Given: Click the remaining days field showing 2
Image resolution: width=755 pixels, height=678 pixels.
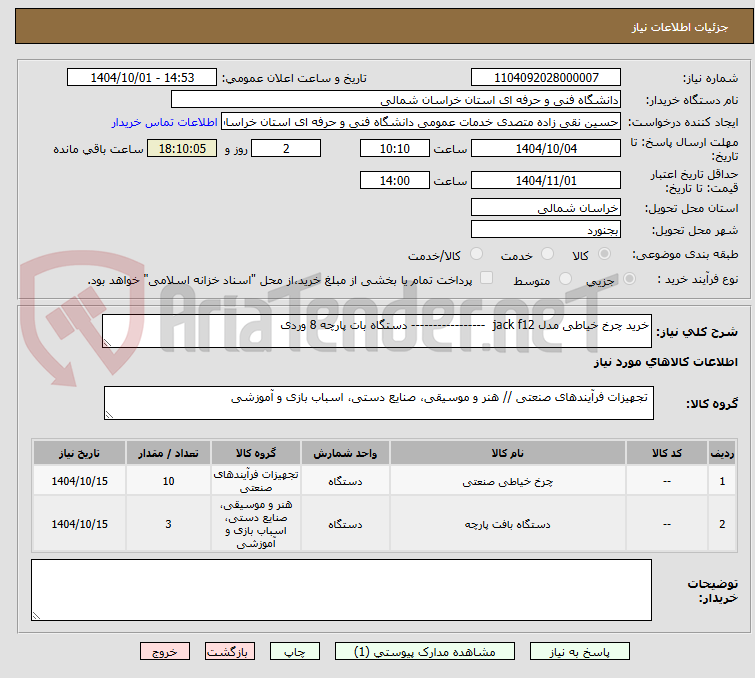Looking at the screenshot, I should pyautogui.click(x=286, y=148).
